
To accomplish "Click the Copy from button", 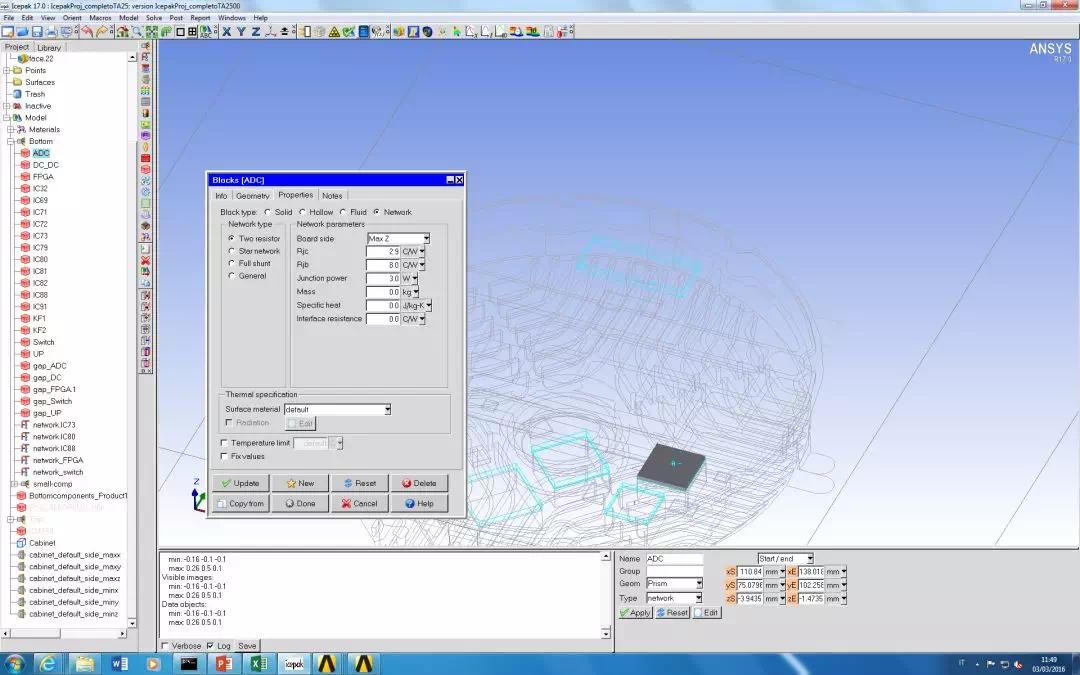I will (x=240, y=503).
